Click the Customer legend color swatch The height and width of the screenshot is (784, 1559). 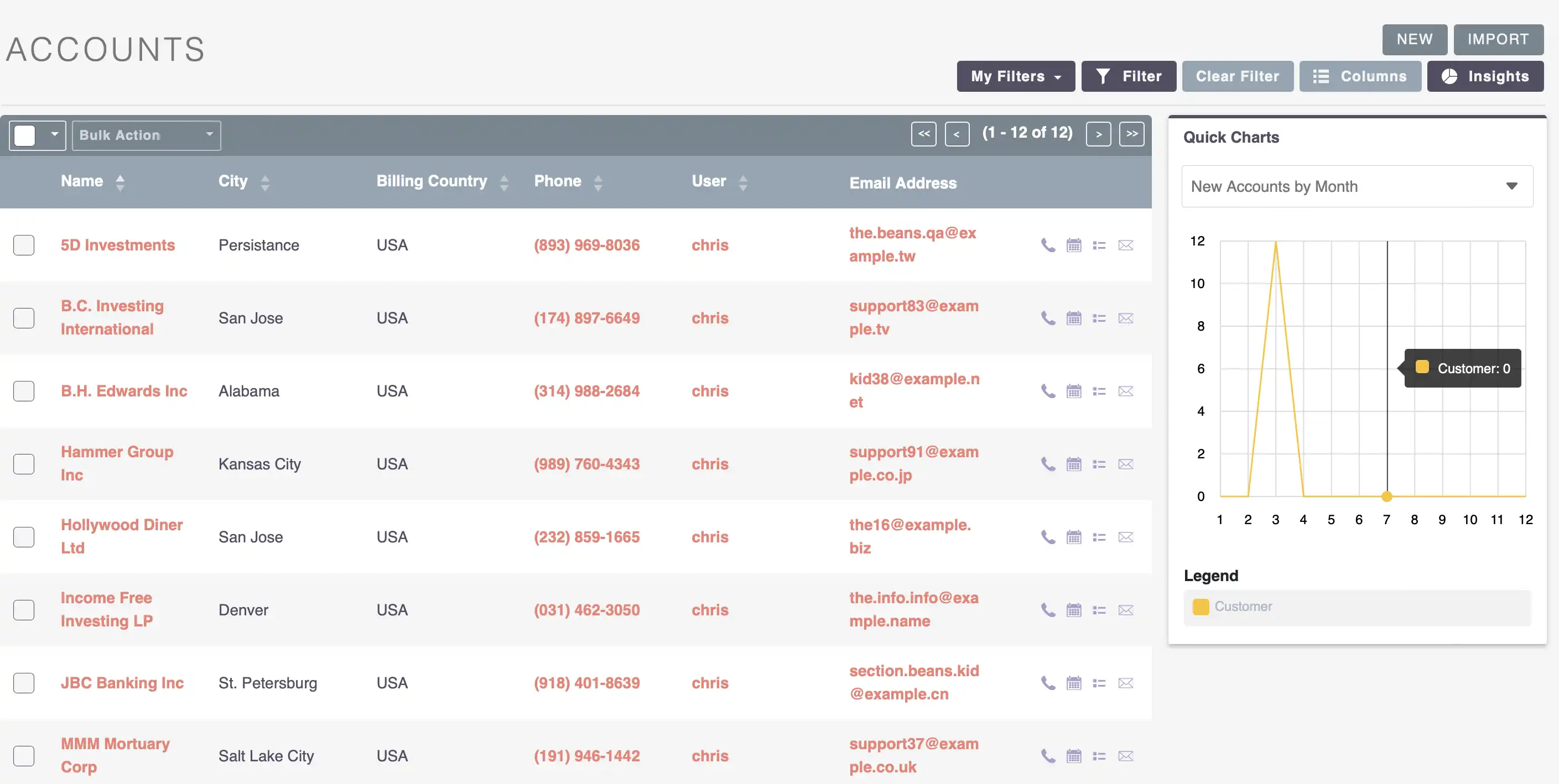(1200, 607)
